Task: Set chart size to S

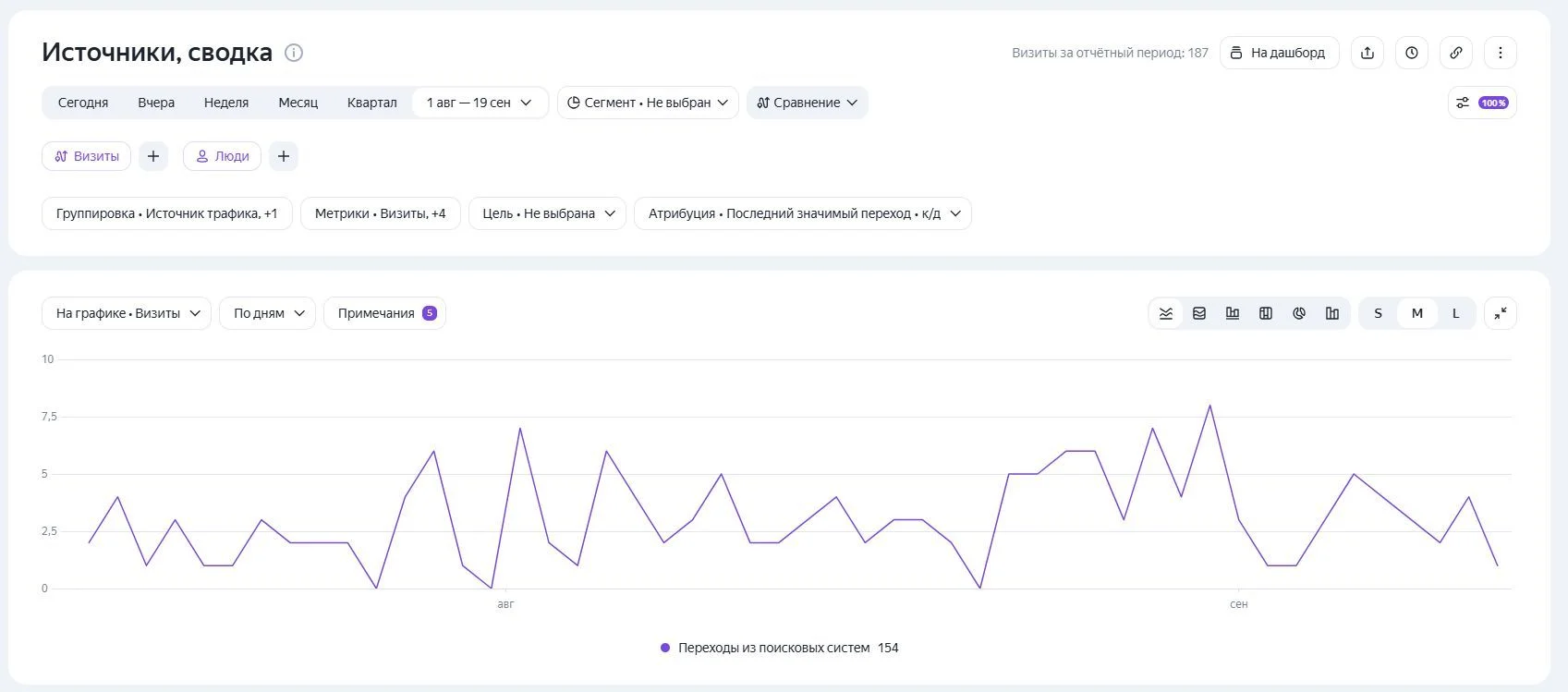Action: pyautogui.click(x=1379, y=313)
